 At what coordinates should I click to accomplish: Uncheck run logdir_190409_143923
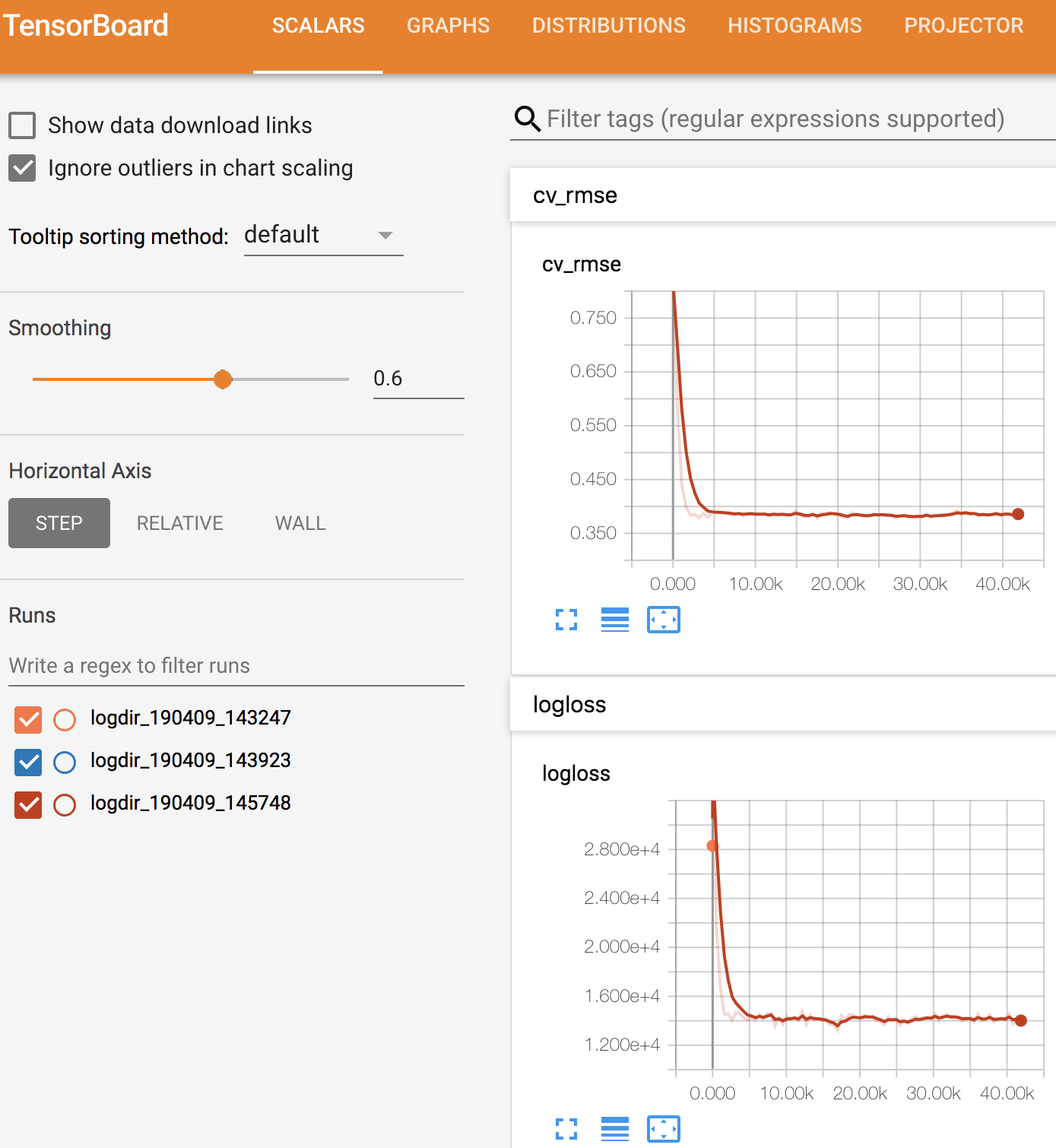tap(28, 761)
